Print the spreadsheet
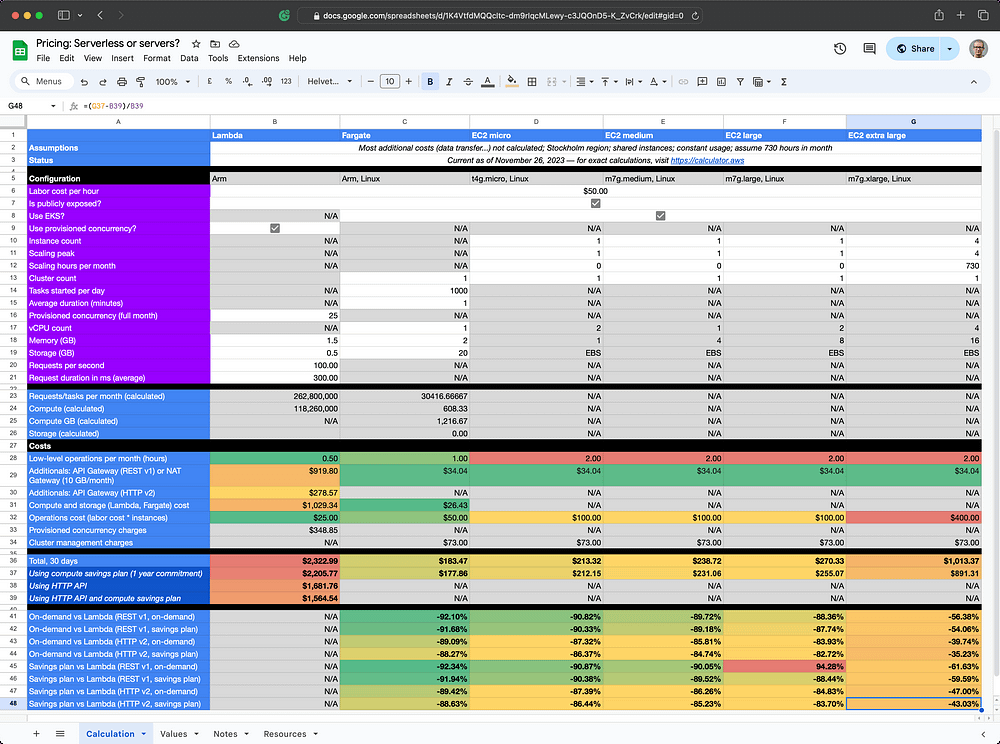The height and width of the screenshot is (744, 1000). tap(122, 82)
